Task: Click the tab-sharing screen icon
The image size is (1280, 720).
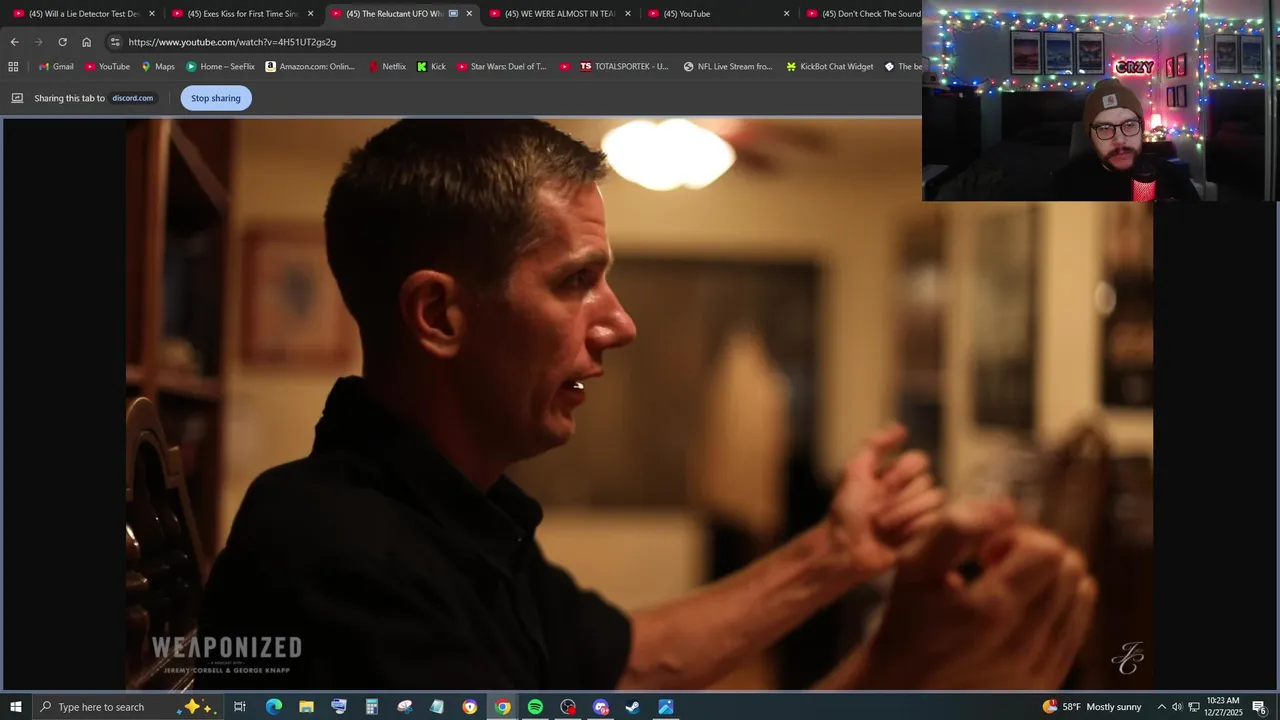Action: click(x=17, y=98)
